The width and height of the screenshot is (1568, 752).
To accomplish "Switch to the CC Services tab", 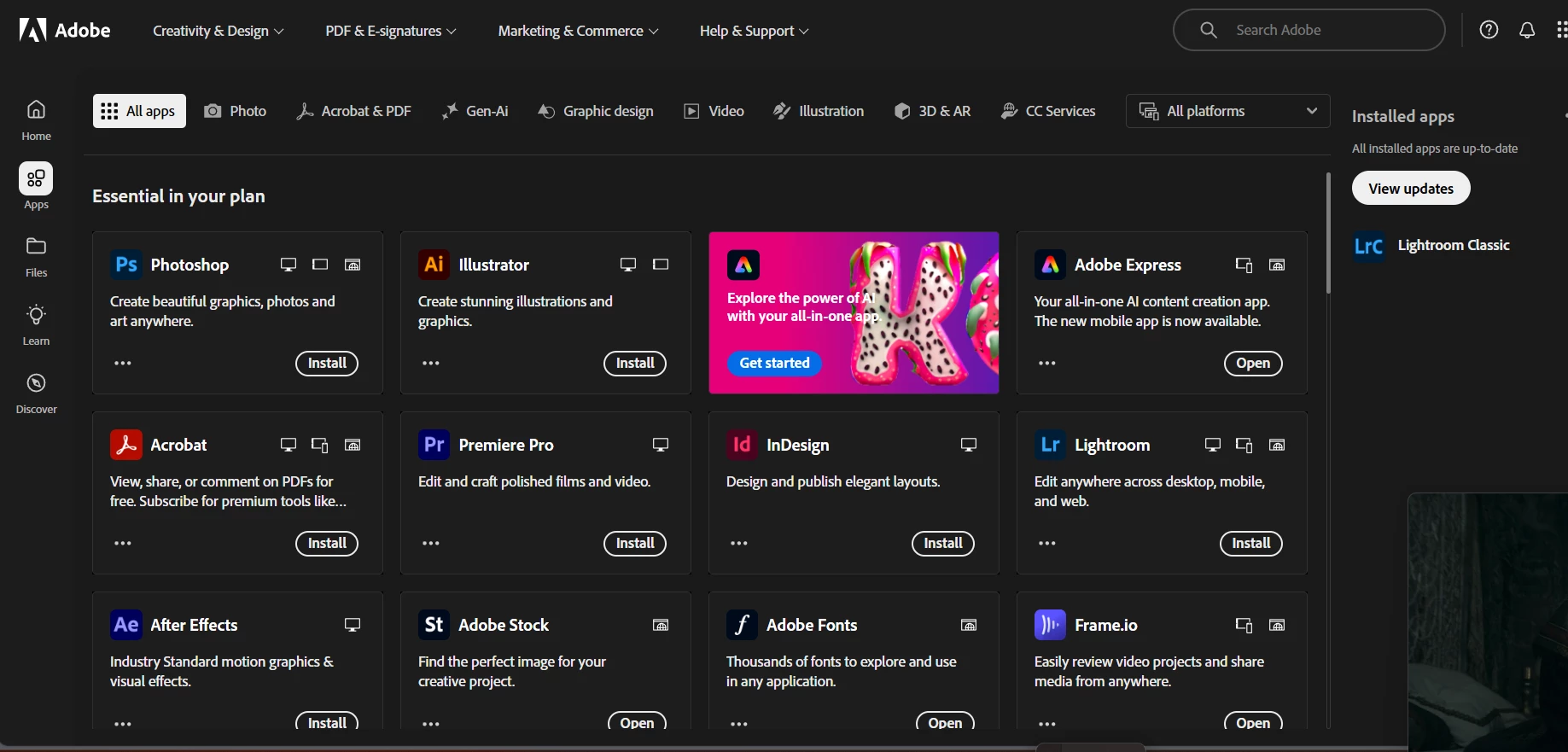I will (x=1048, y=111).
